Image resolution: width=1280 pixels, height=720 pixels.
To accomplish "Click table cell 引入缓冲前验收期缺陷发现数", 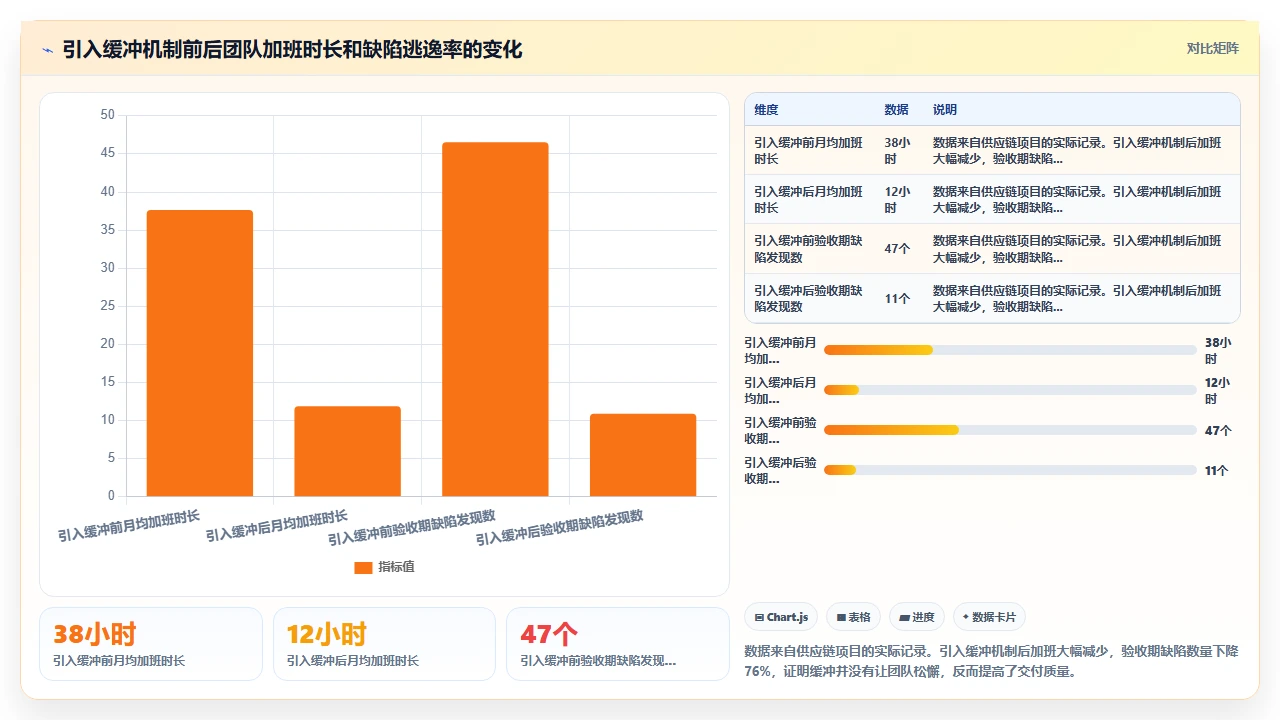I will coord(809,249).
